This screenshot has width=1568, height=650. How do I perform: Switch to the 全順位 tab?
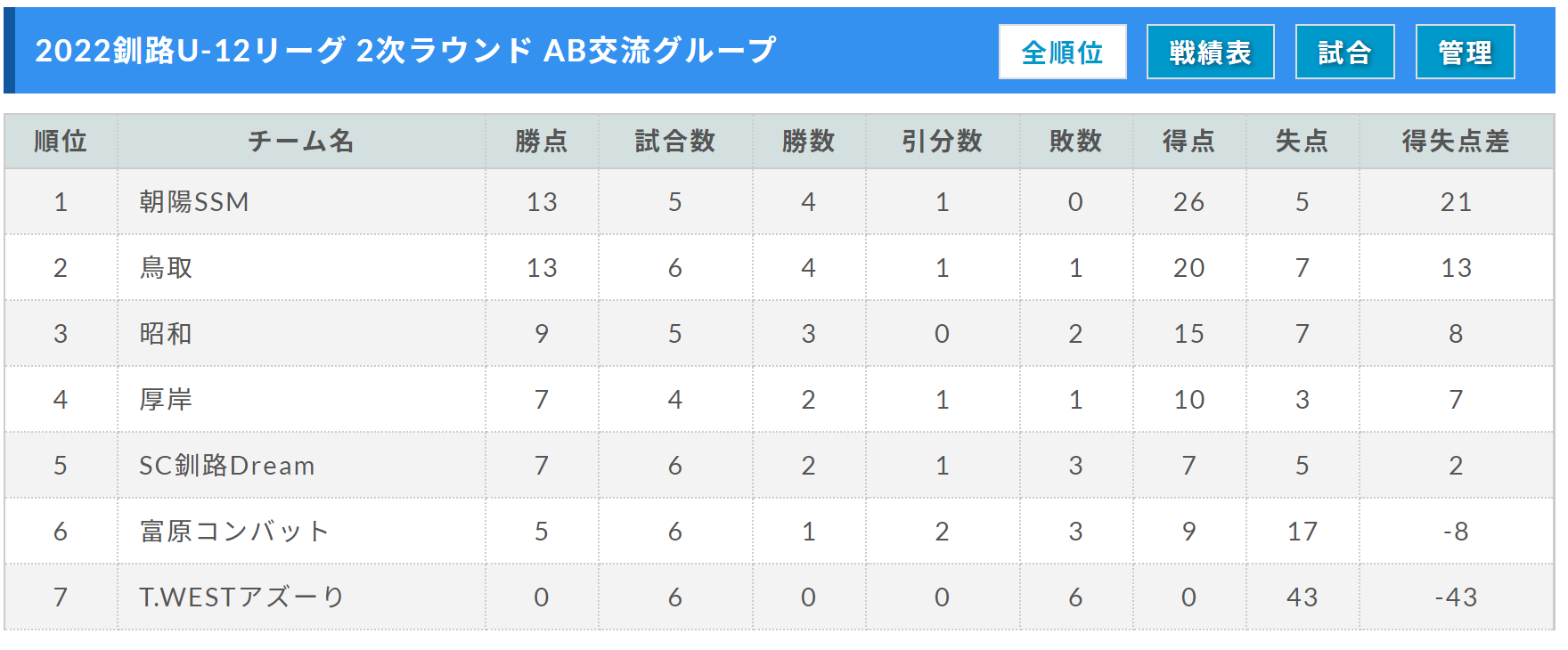[1062, 53]
